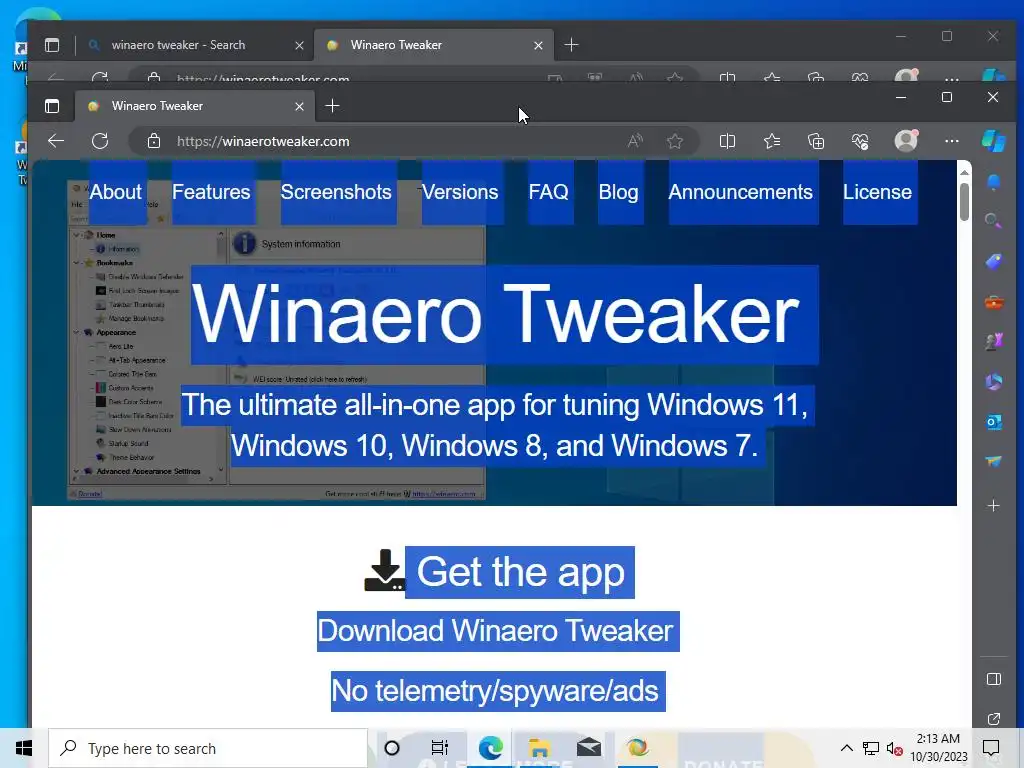Viewport: 1024px width, 768px height.
Task: Close the Search tab in back window
Action: [x=299, y=45]
